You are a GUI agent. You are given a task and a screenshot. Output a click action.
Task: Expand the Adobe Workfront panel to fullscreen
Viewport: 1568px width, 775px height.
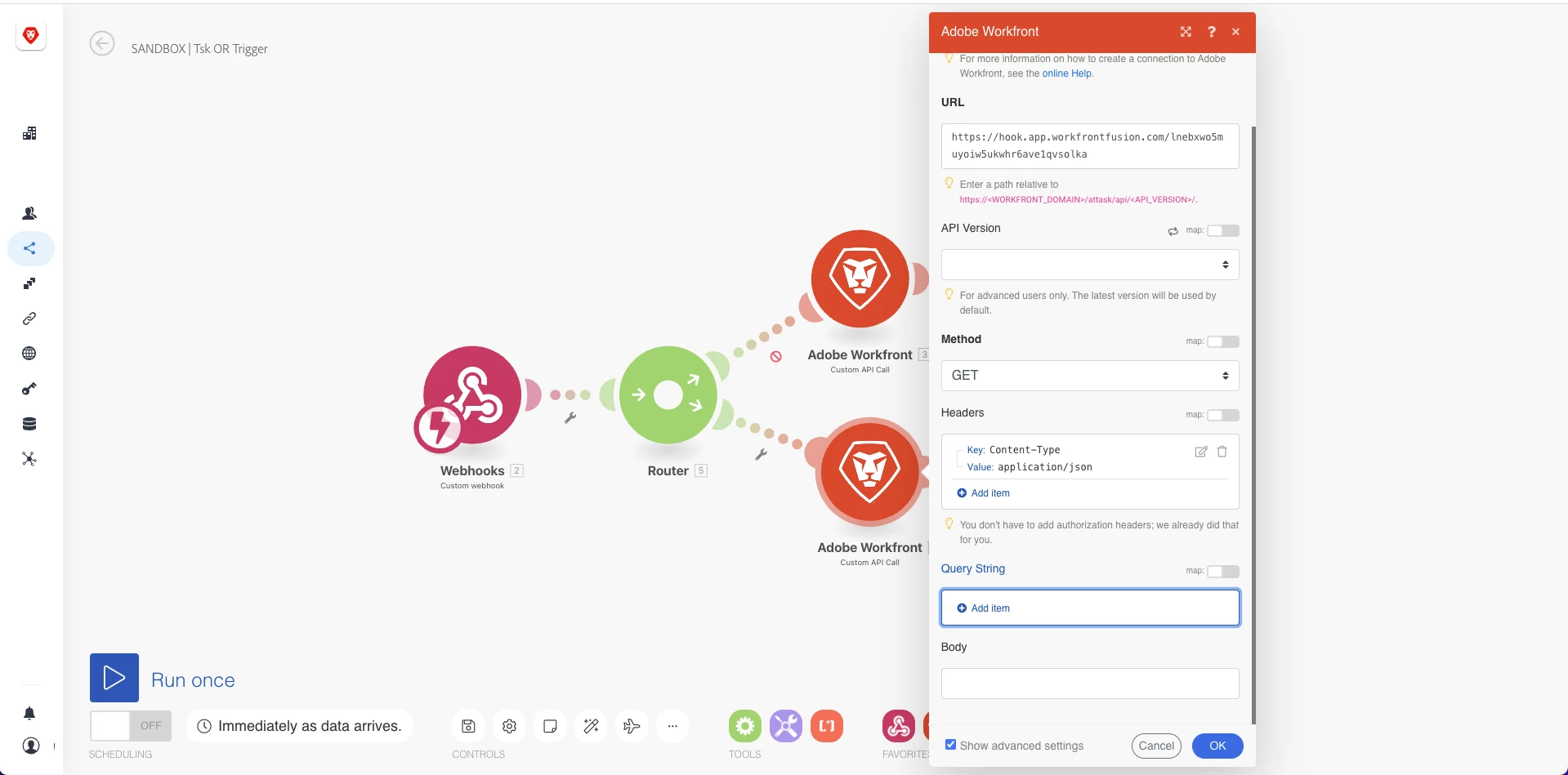[x=1186, y=32]
